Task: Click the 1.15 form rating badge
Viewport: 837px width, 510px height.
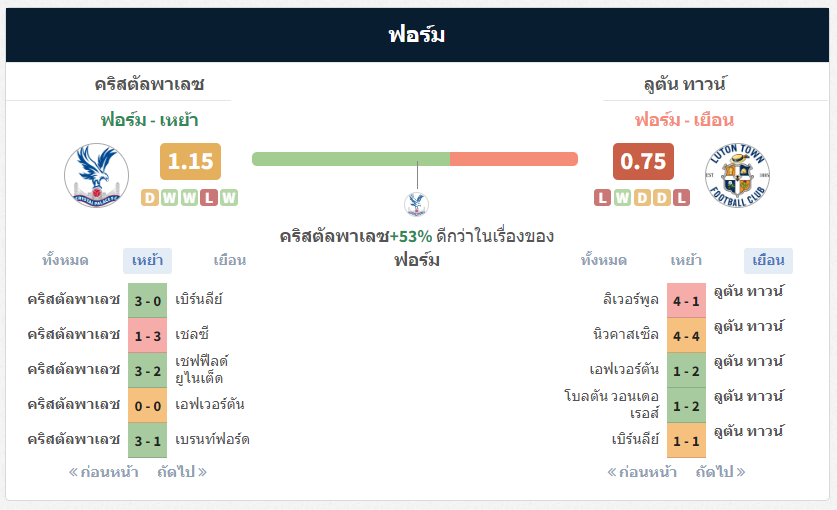Action: coord(191,161)
